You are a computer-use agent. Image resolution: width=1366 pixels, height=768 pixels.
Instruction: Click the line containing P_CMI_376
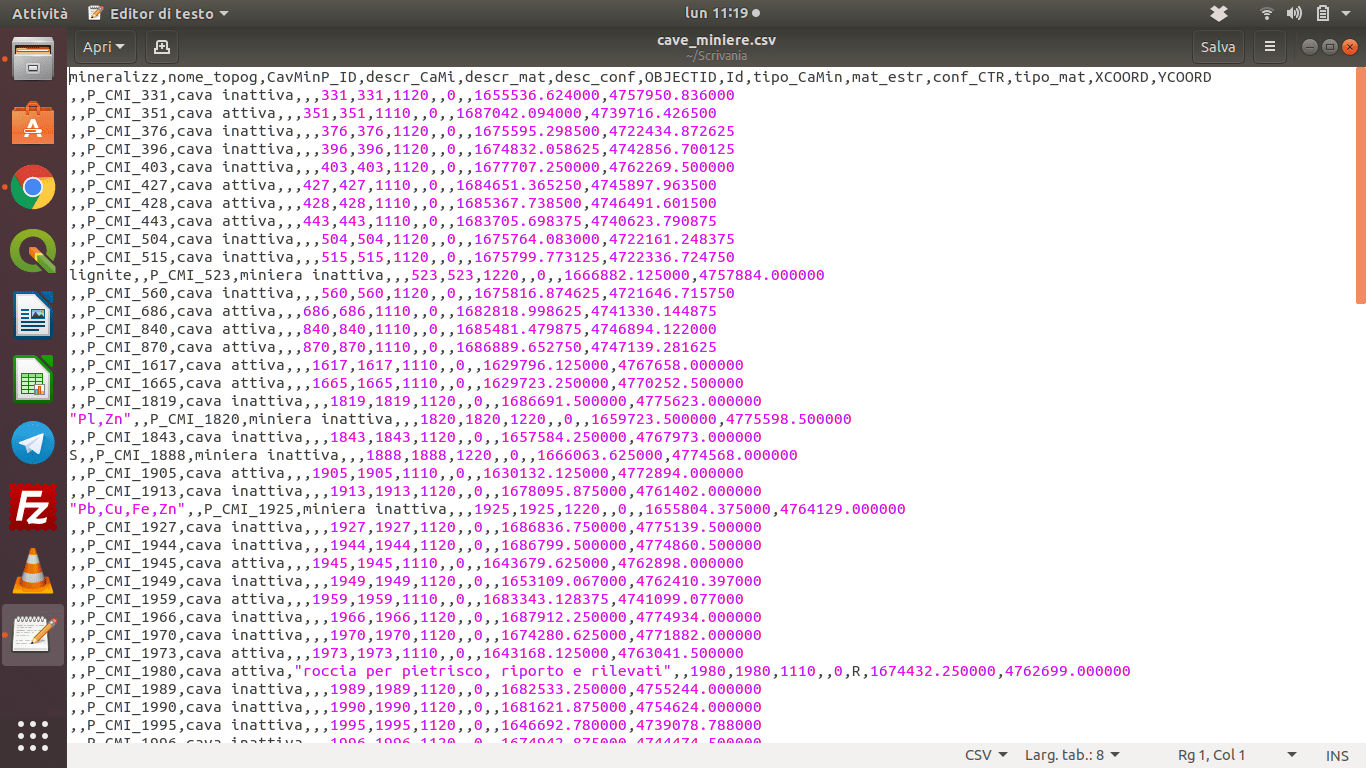401,131
